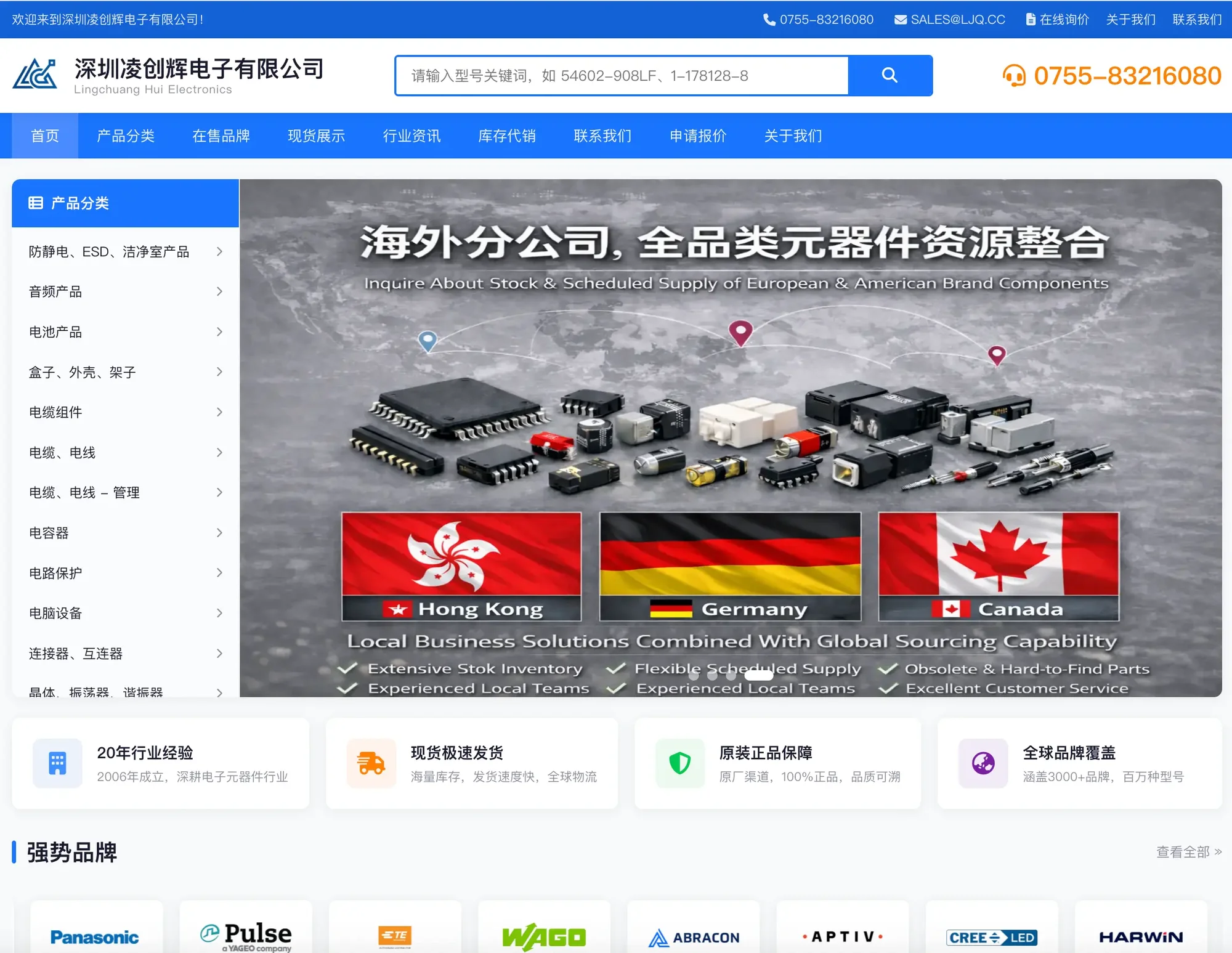Expand the 电缆、电线 category arrow
1232x953 pixels.
pos(219,452)
